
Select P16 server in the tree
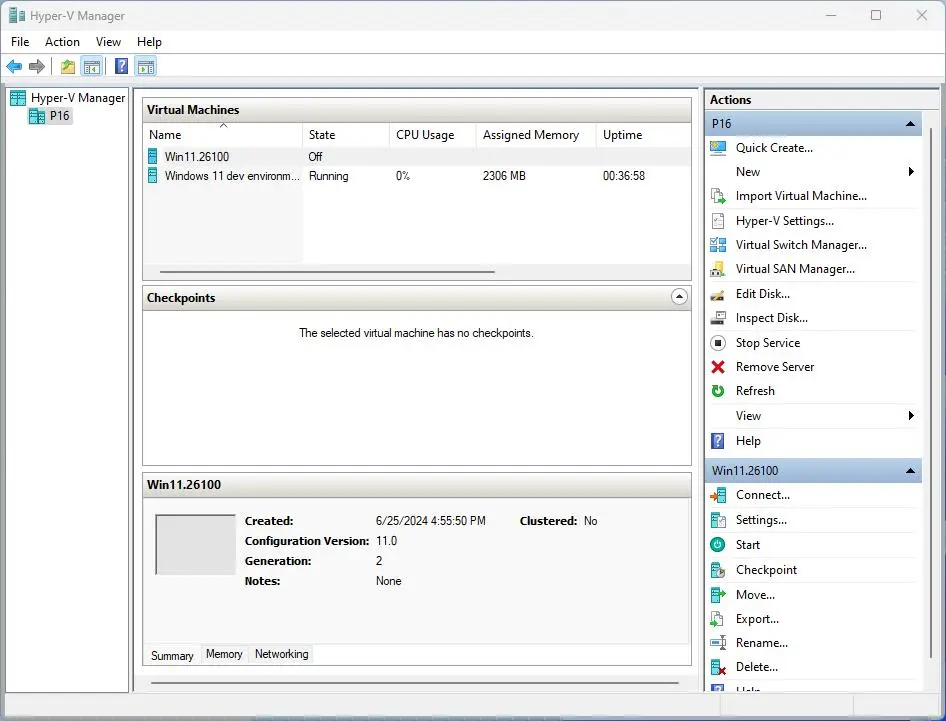click(59, 116)
